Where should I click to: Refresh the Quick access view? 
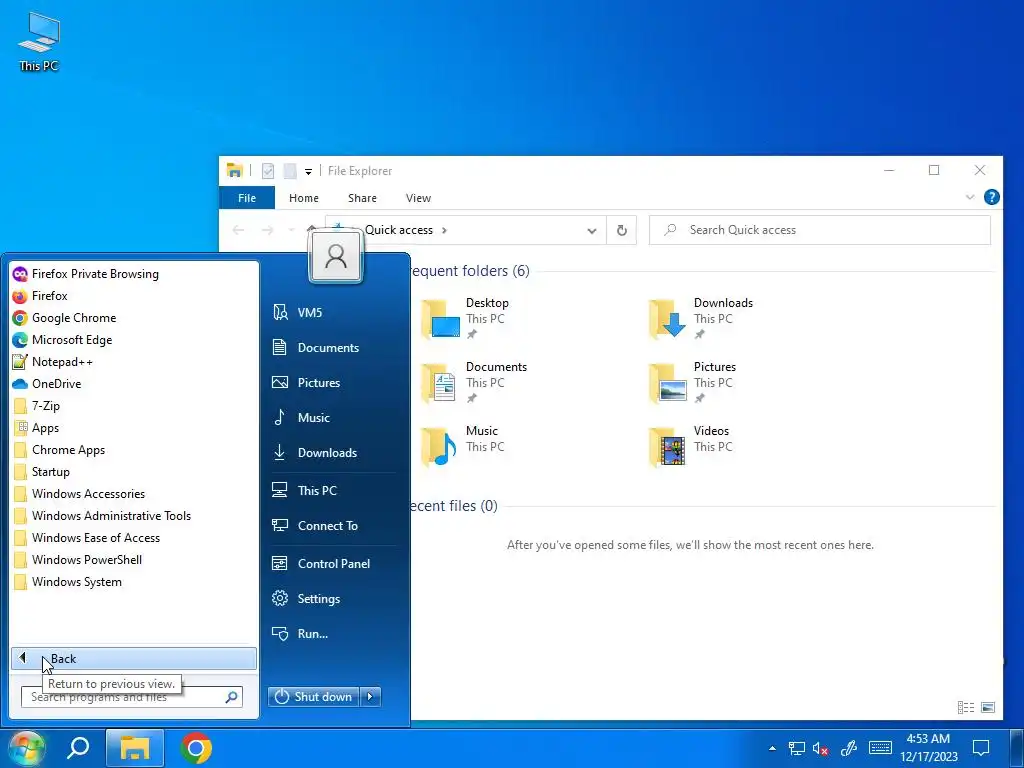(x=622, y=231)
